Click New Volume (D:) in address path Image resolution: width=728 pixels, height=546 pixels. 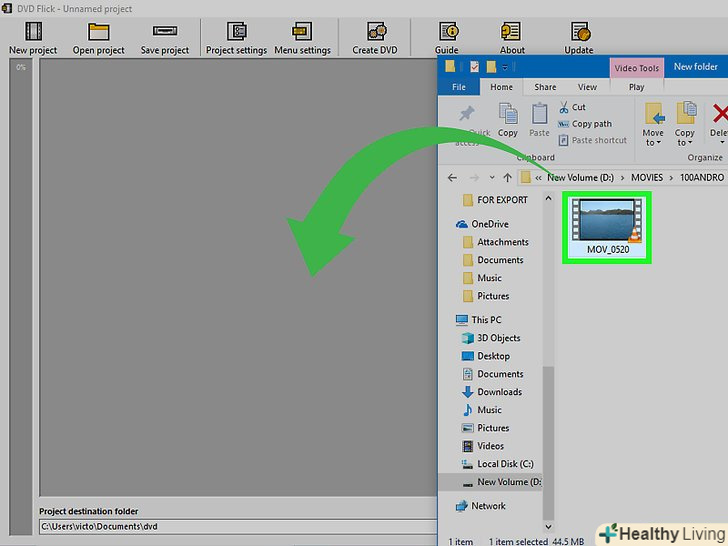[580, 178]
